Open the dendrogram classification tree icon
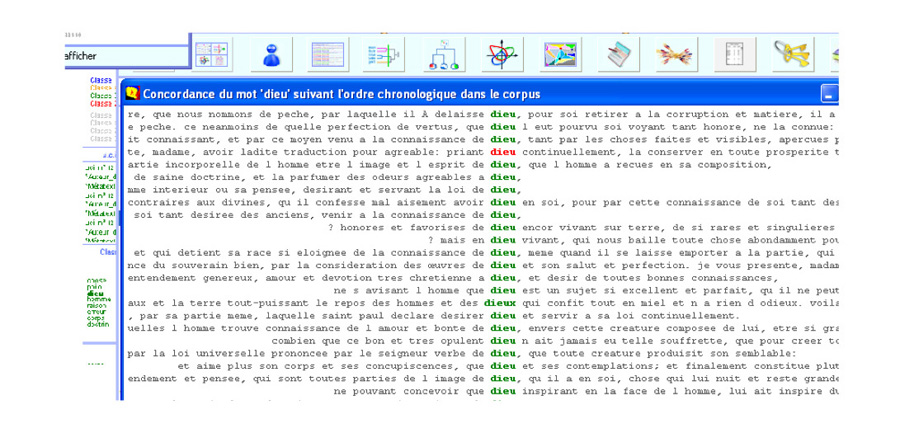The width and height of the screenshot is (900, 438). (x=384, y=54)
